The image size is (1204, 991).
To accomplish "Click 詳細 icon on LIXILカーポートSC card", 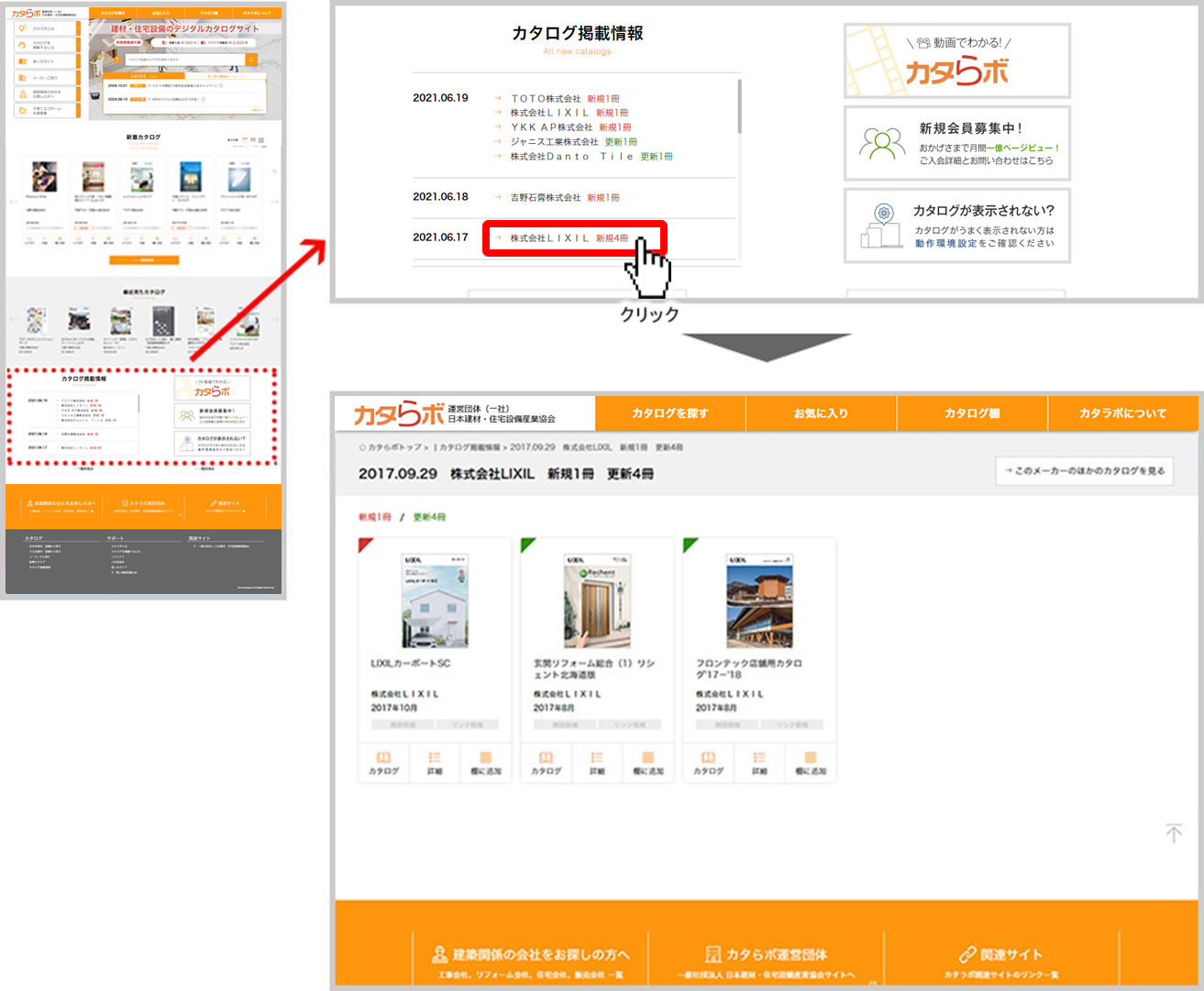I will pyautogui.click(x=435, y=762).
